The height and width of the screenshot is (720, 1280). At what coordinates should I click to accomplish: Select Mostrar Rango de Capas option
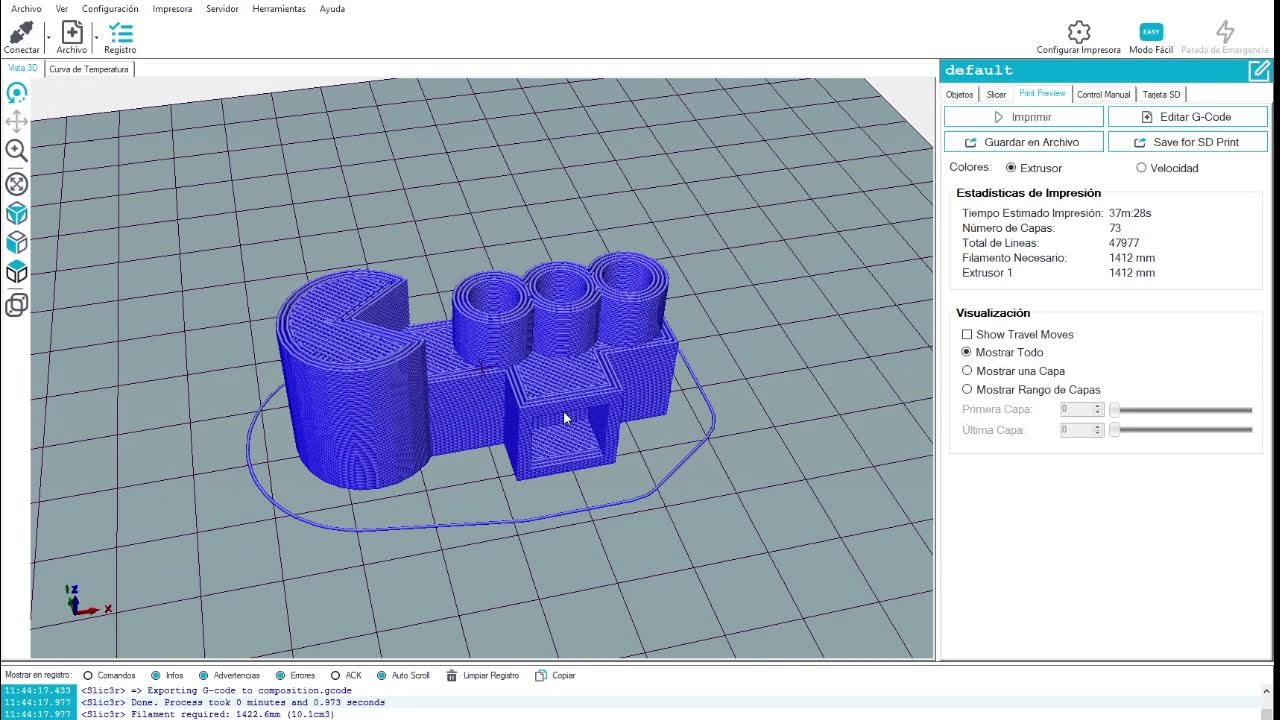pos(967,390)
